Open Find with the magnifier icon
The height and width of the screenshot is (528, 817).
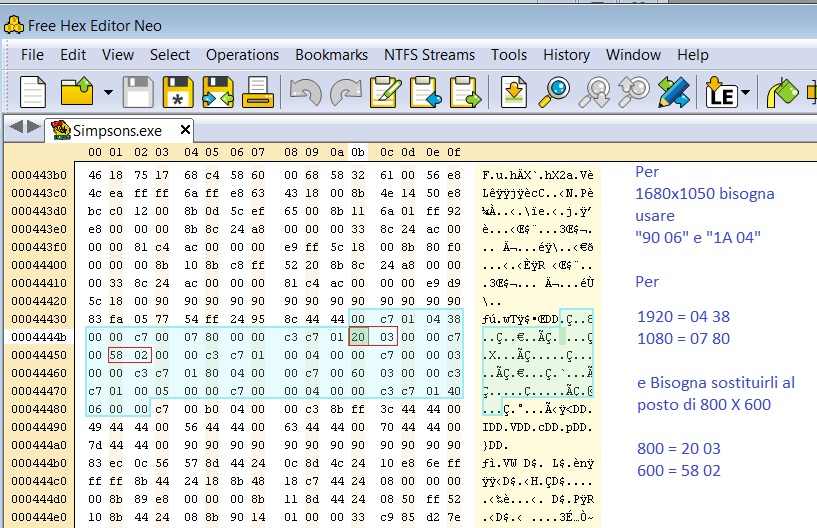coord(554,92)
